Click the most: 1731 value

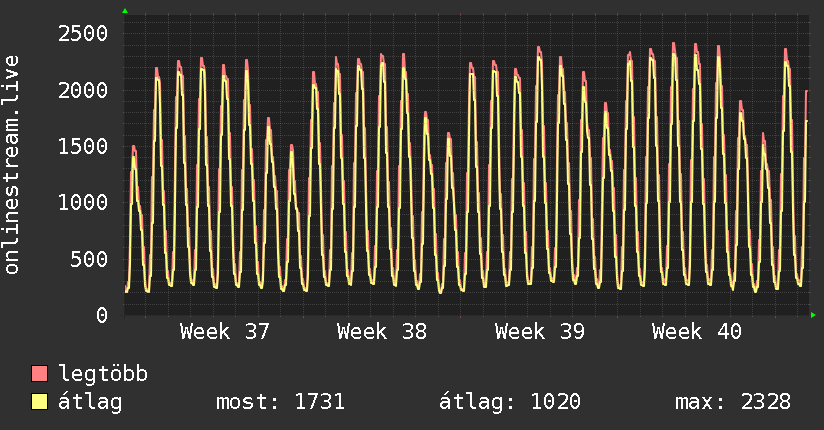280,402
